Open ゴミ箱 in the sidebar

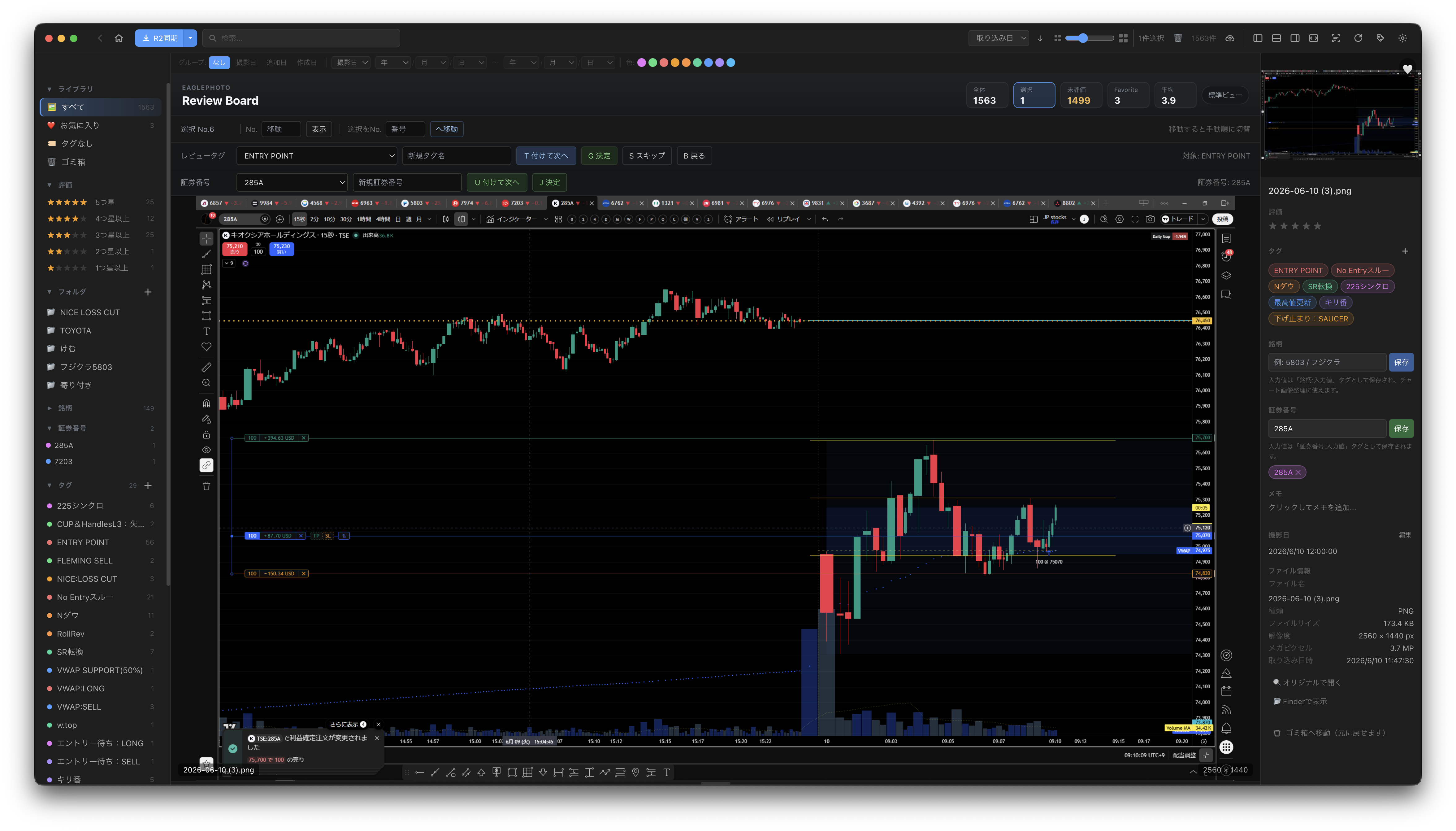point(100,162)
